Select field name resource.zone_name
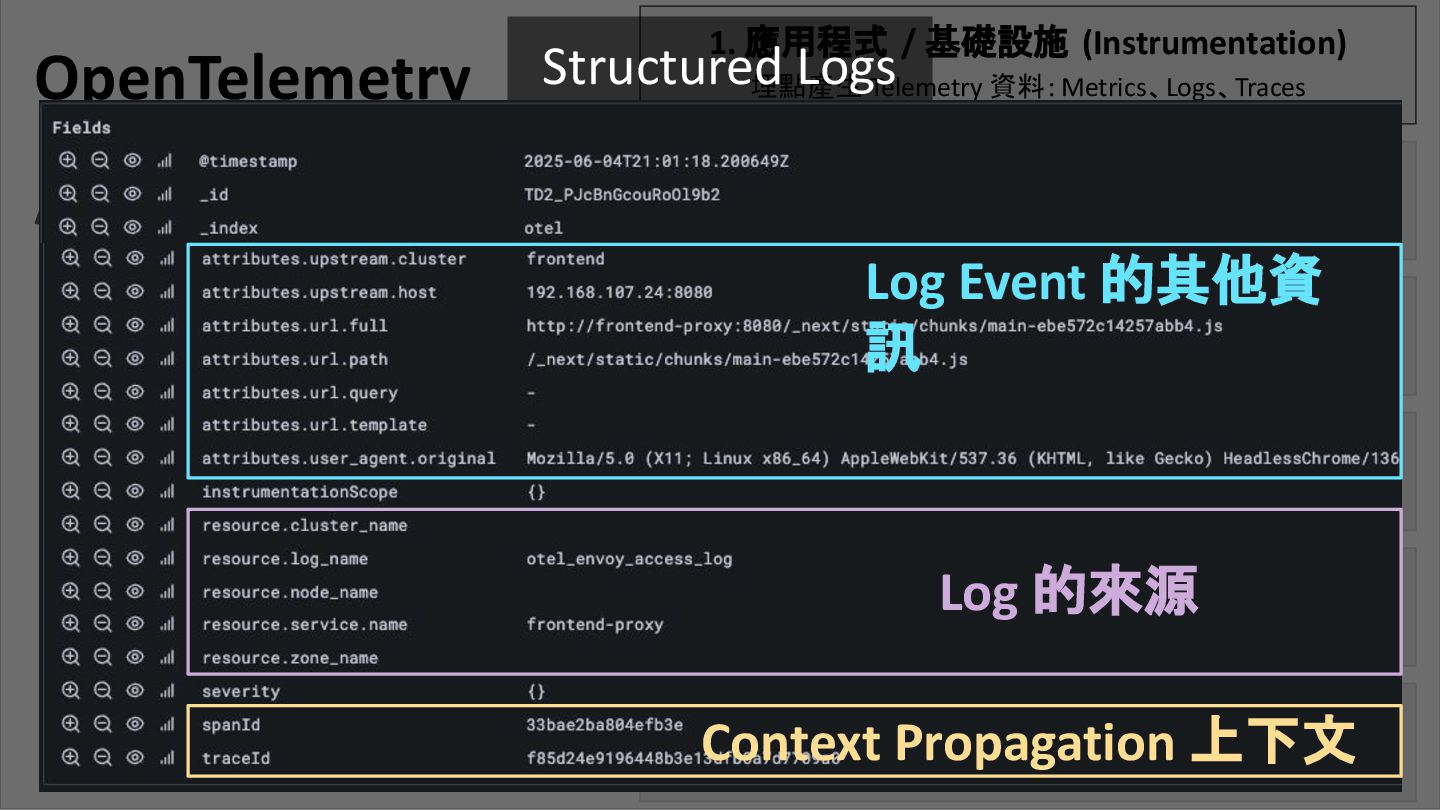Viewport: 1440px width, 810px height. (290, 658)
